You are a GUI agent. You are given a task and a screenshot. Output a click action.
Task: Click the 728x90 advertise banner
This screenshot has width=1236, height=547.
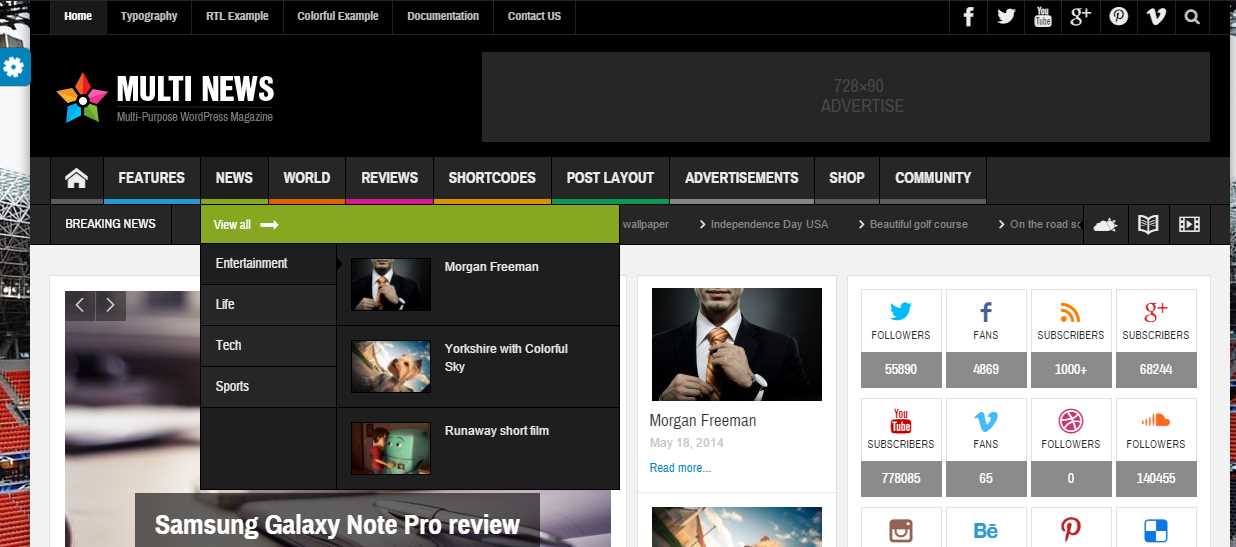point(846,97)
